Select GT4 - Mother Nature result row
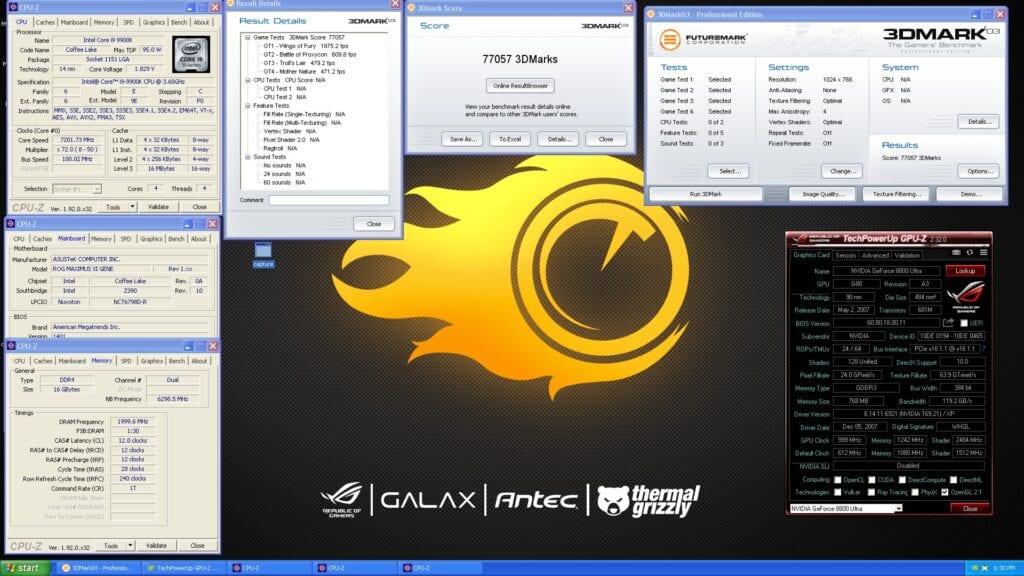The image size is (1024, 576). pos(304,72)
